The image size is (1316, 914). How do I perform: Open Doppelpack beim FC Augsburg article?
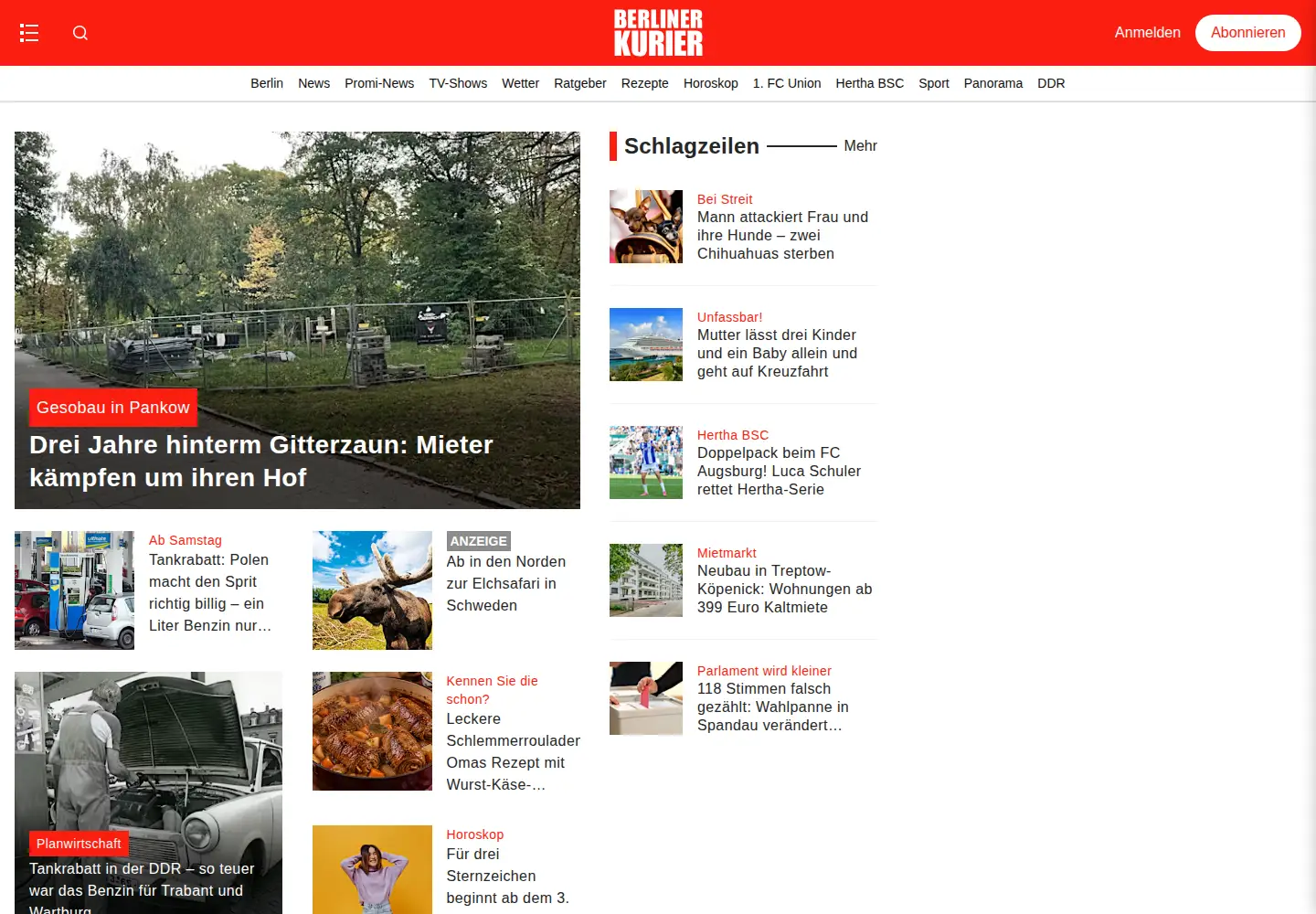click(x=779, y=472)
